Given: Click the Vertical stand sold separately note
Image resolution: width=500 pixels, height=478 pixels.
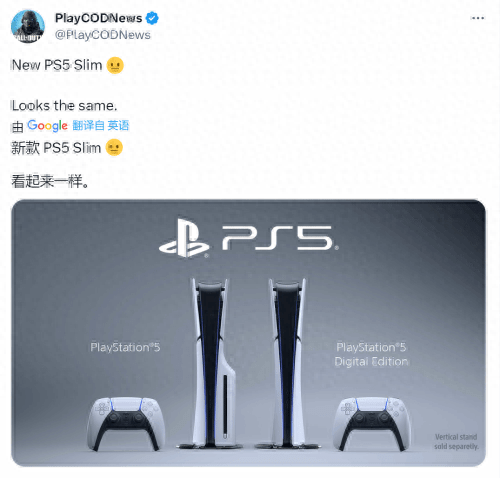Looking at the screenshot, I should (456, 441).
